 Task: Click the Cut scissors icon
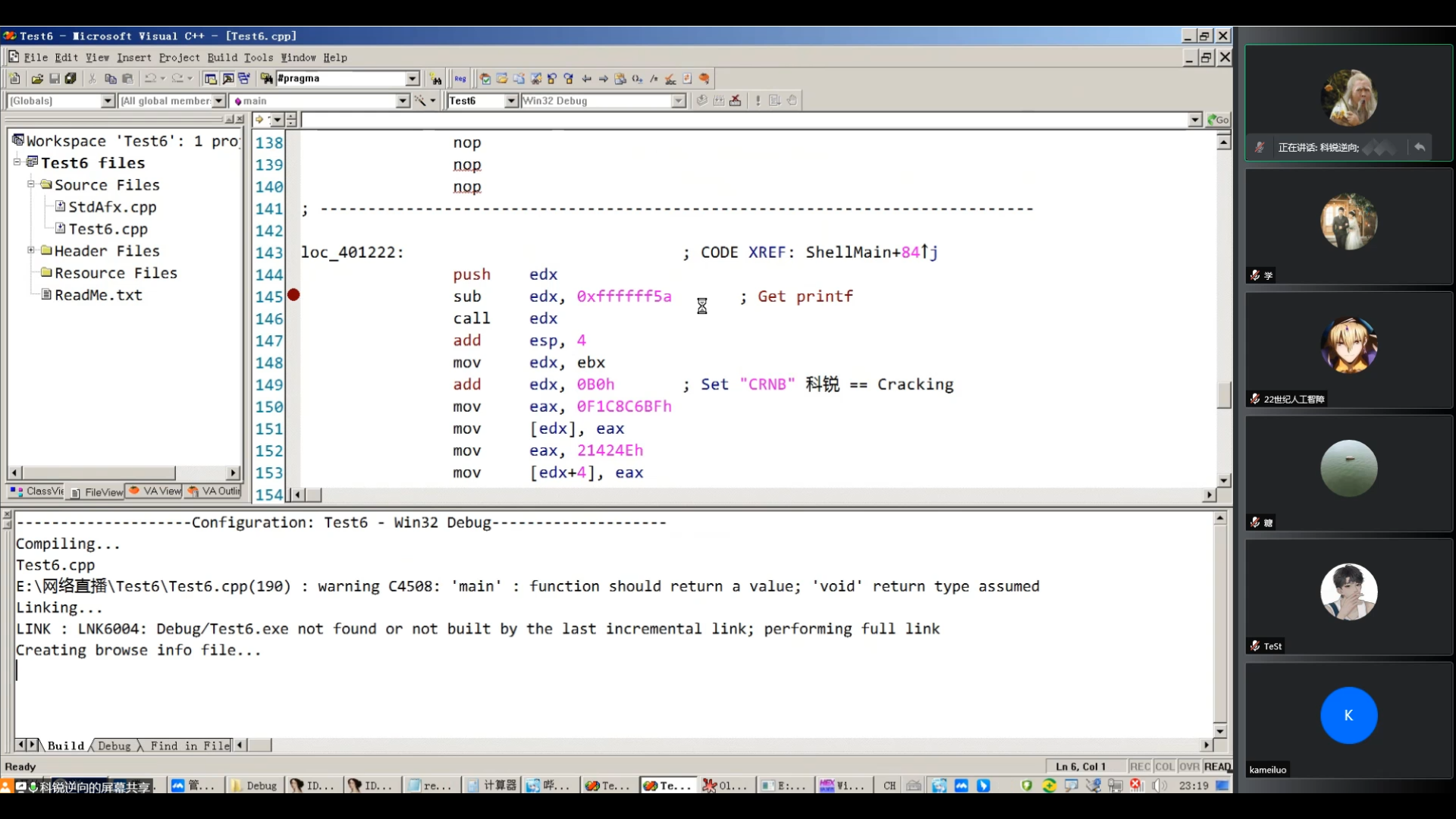click(x=93, y=78)
